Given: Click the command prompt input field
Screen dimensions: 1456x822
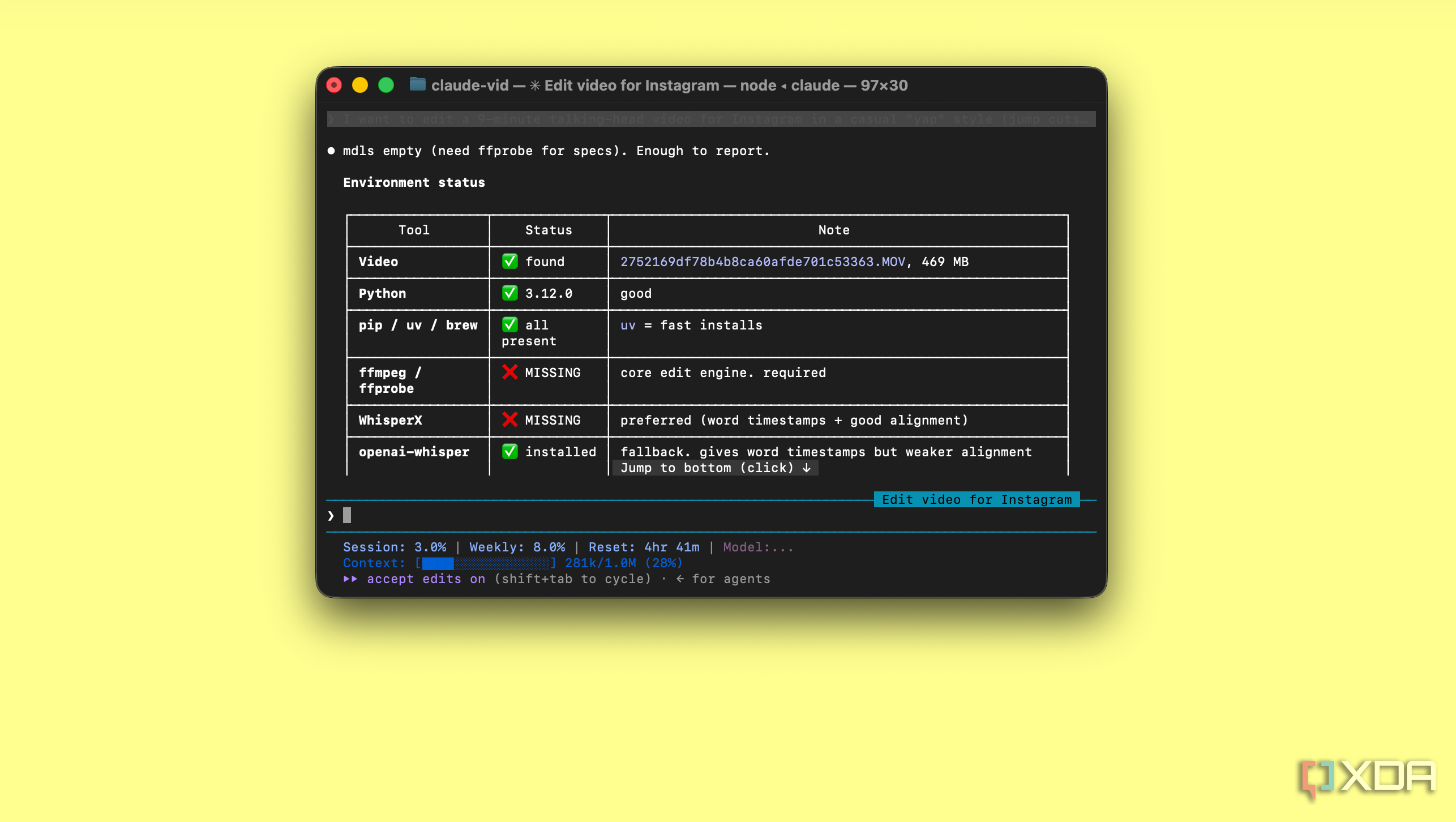Looking at the screenshot, I should pos(711,515).
